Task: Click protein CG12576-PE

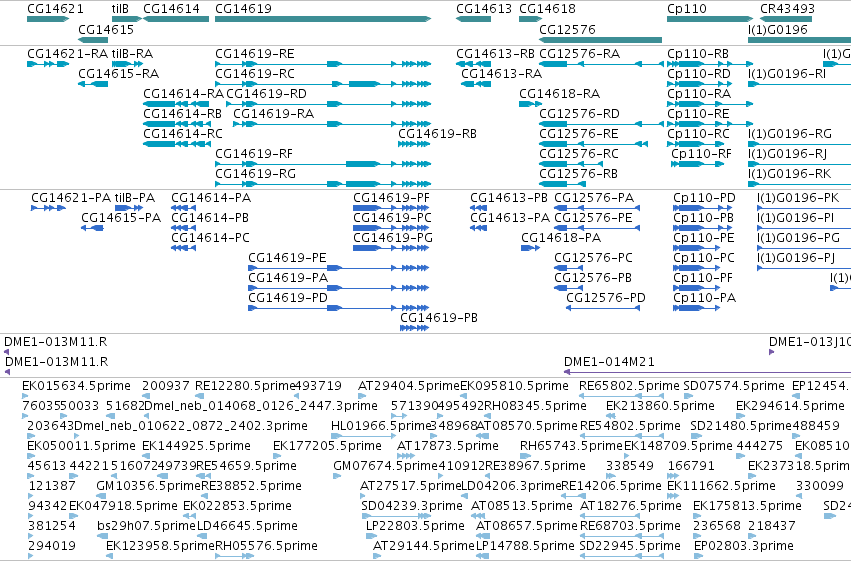Action: (593, 218)
